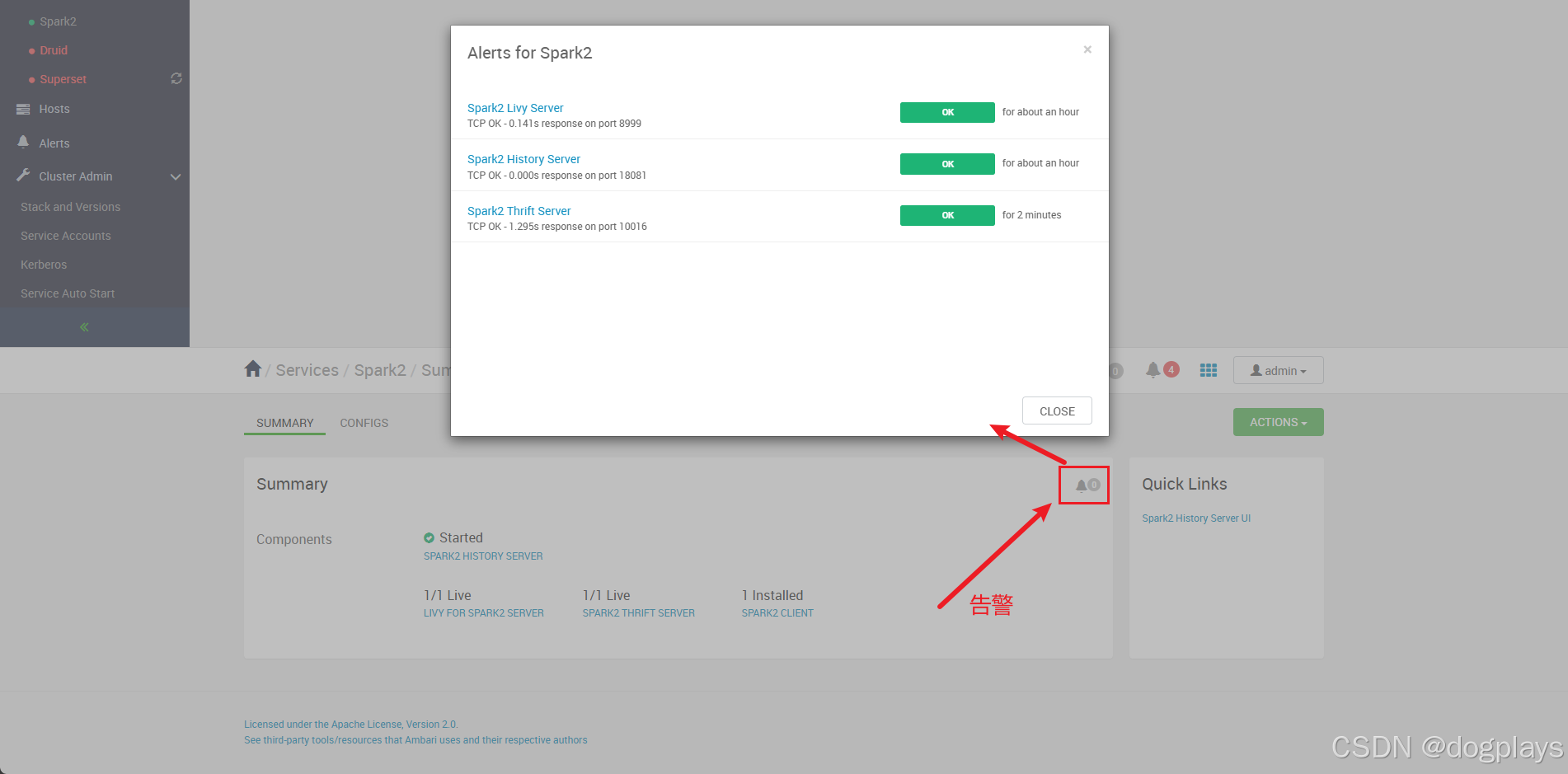This screenshot has width=1568, height=774.
Task: Click the CLOSE button in alerts dialog
Action: click(1057, 411)
